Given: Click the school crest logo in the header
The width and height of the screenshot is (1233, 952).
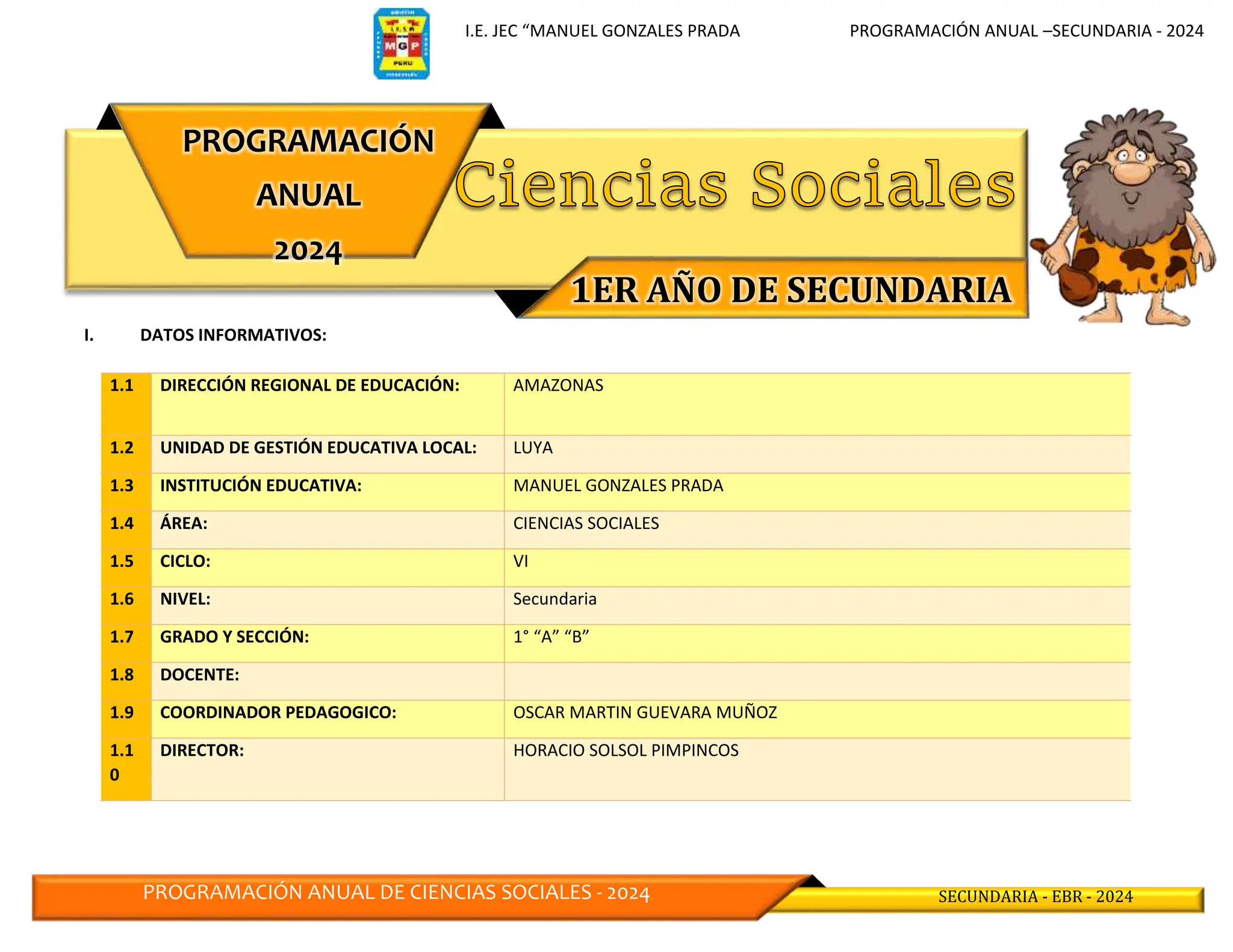Looking at the screenshot, I should pyautogui.click(x=402, y=44).
